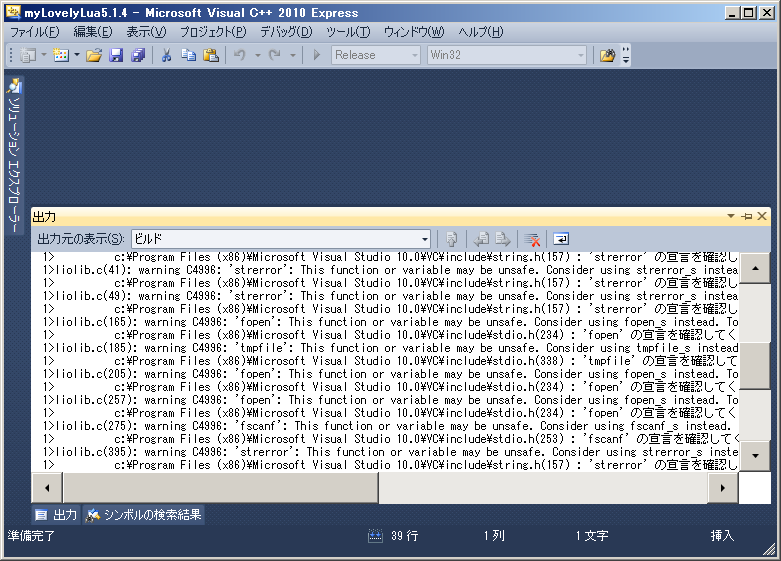Click the output panel vertical scroll thumb

[x=755, y=365]
